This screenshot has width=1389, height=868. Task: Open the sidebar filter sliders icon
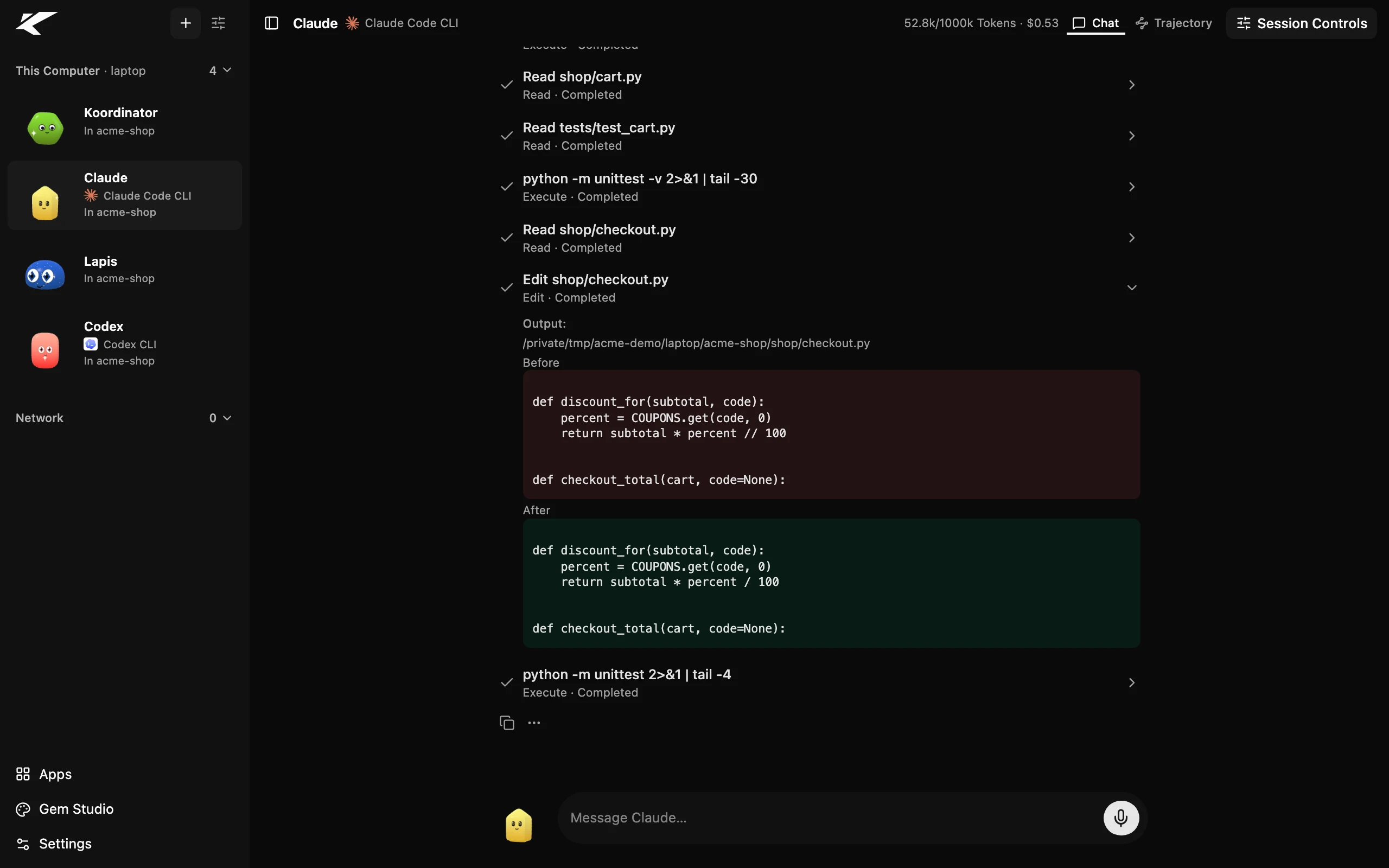click(x=218, y=23)
